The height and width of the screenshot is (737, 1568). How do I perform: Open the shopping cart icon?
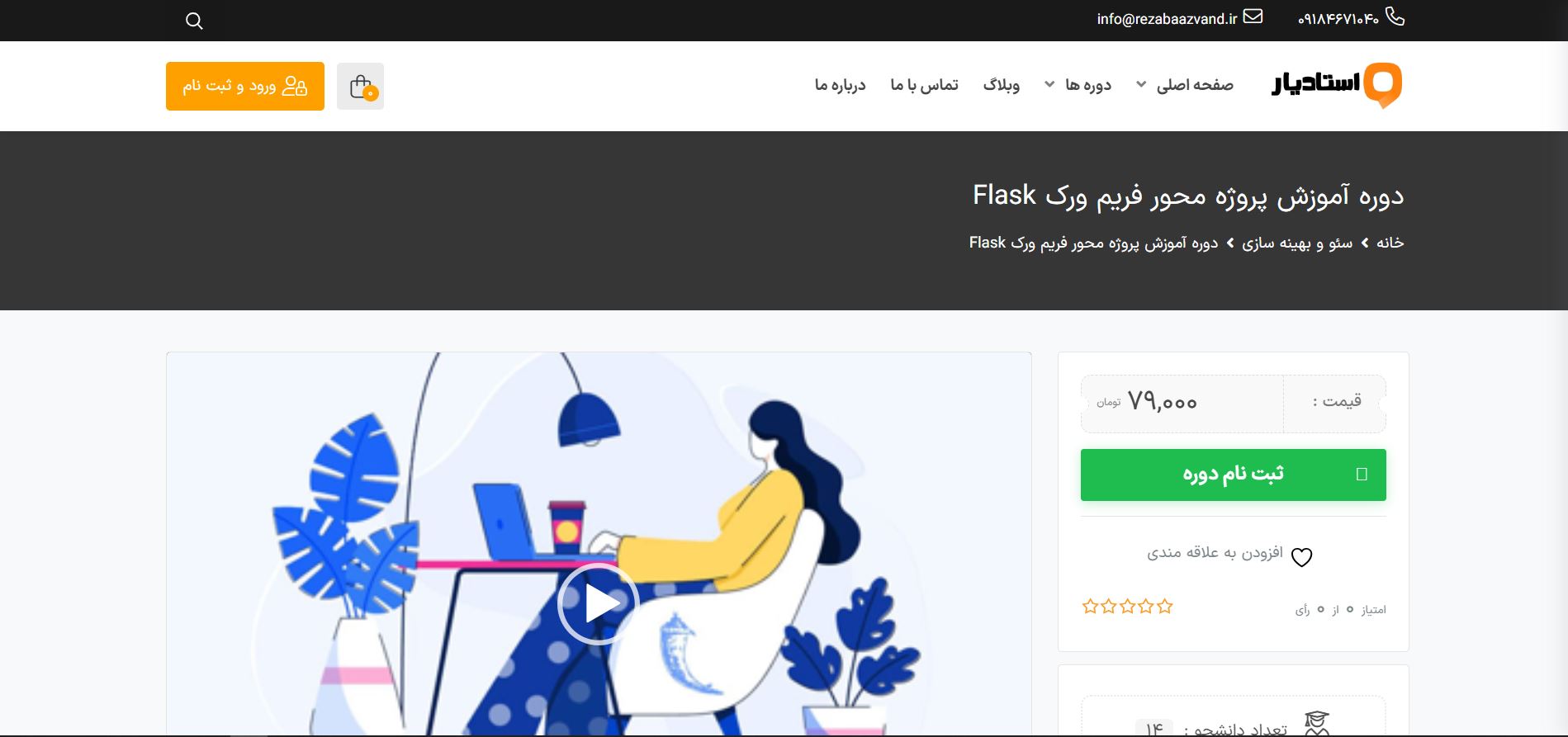tap(360, 86)
